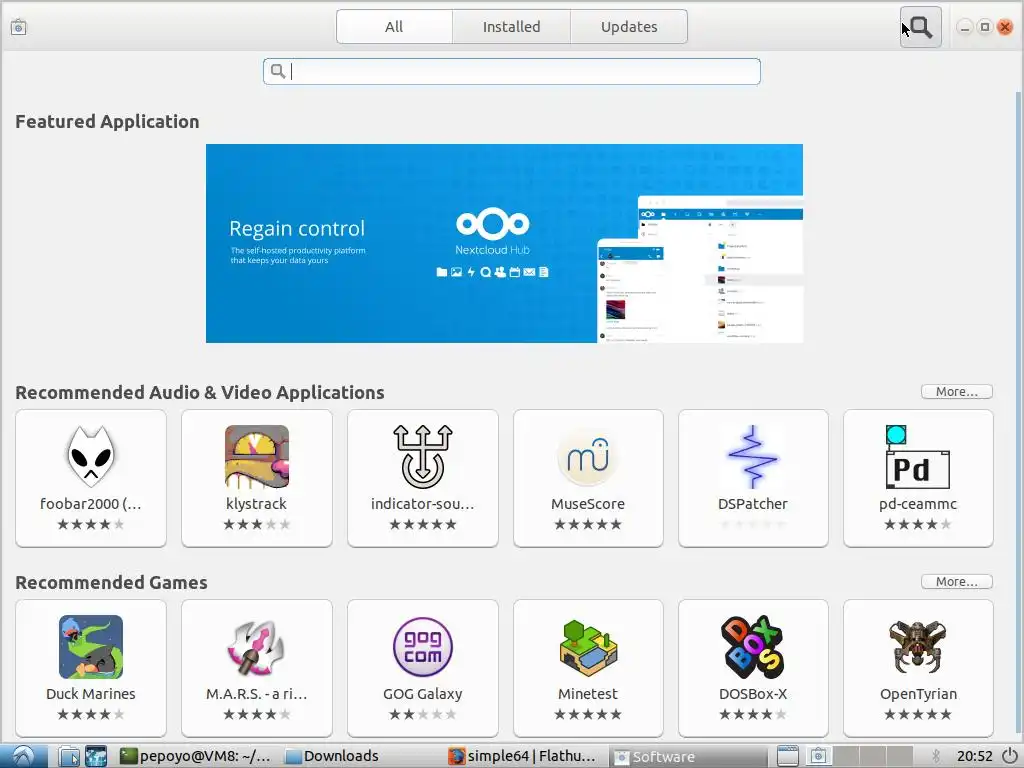
Task: Click the show desktop window tray icon
Action: (788, 756)
